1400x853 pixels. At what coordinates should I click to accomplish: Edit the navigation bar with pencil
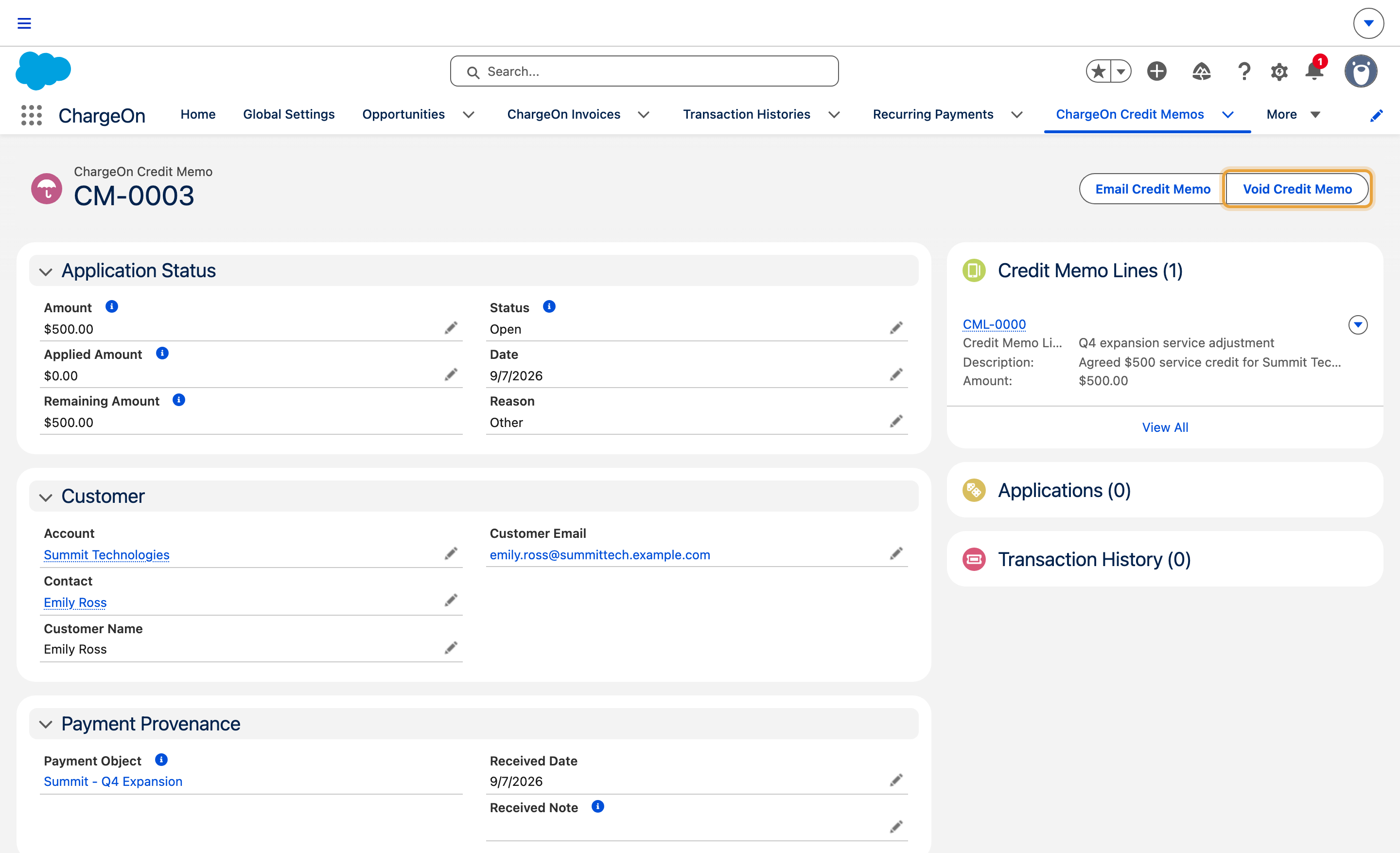[x=1376, y=115]
